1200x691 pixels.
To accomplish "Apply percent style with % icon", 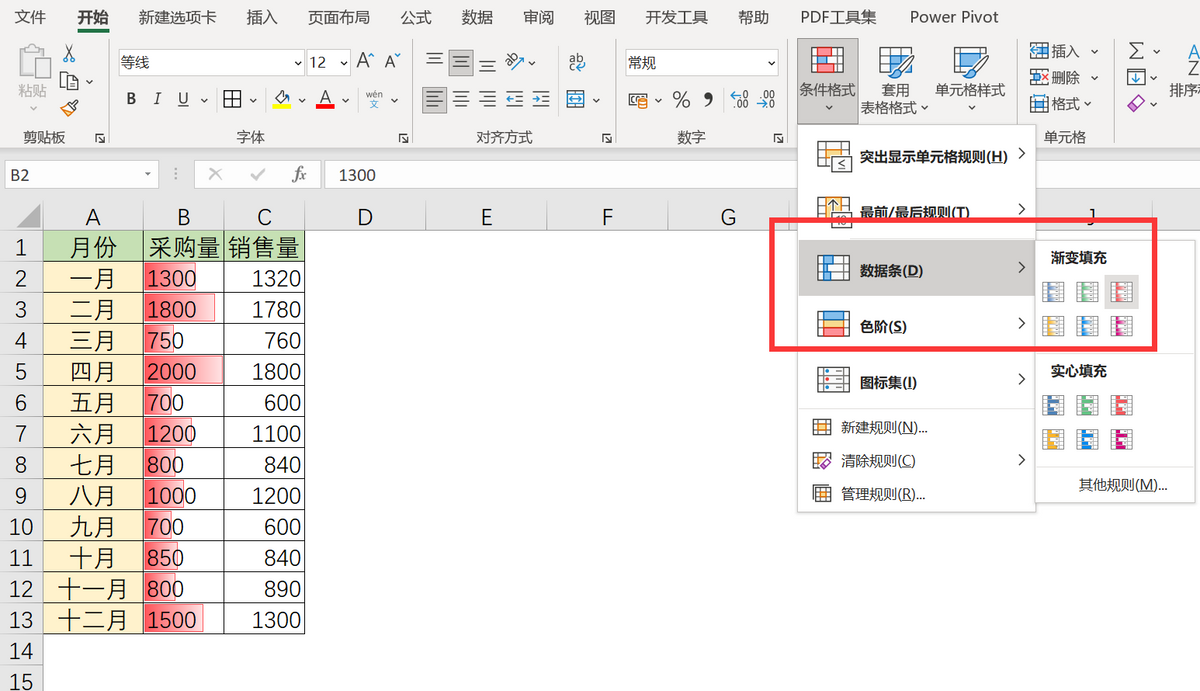I will point(681,100).
